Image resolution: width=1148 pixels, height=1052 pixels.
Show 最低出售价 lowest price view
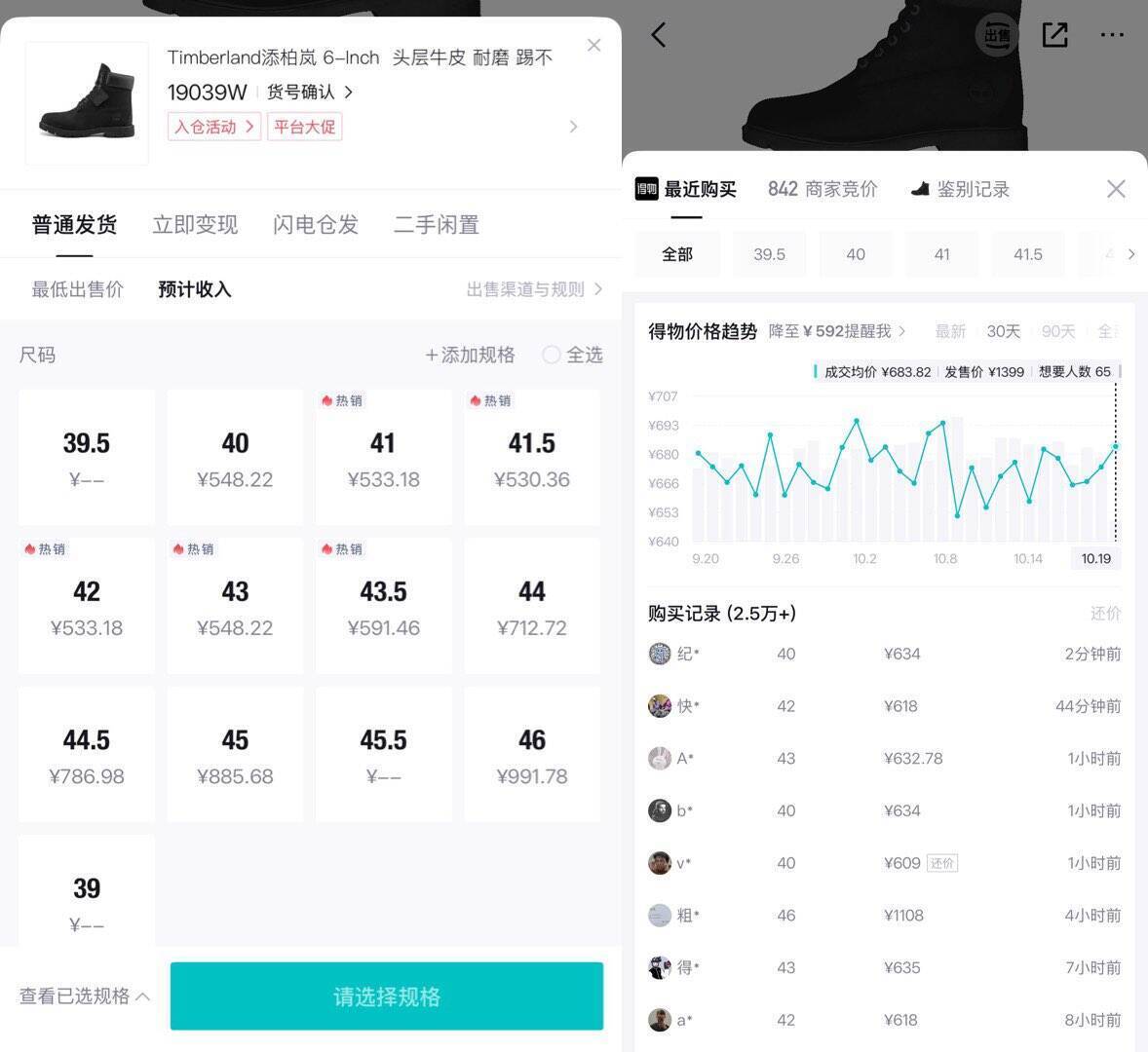pos(77,289)
